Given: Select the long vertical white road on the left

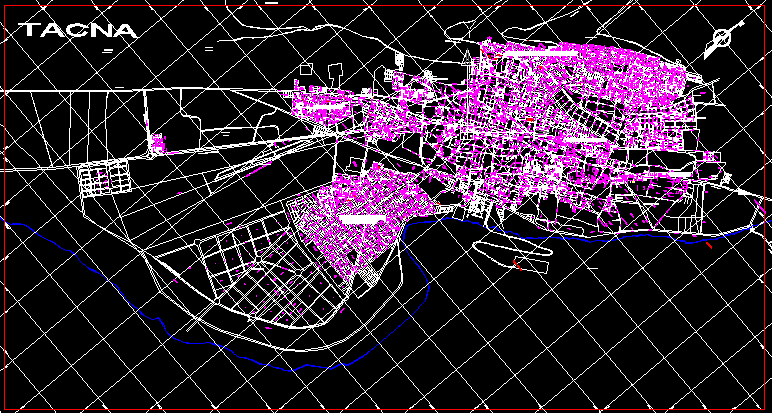Looking at the screenshot, I should tap(146, 120).
